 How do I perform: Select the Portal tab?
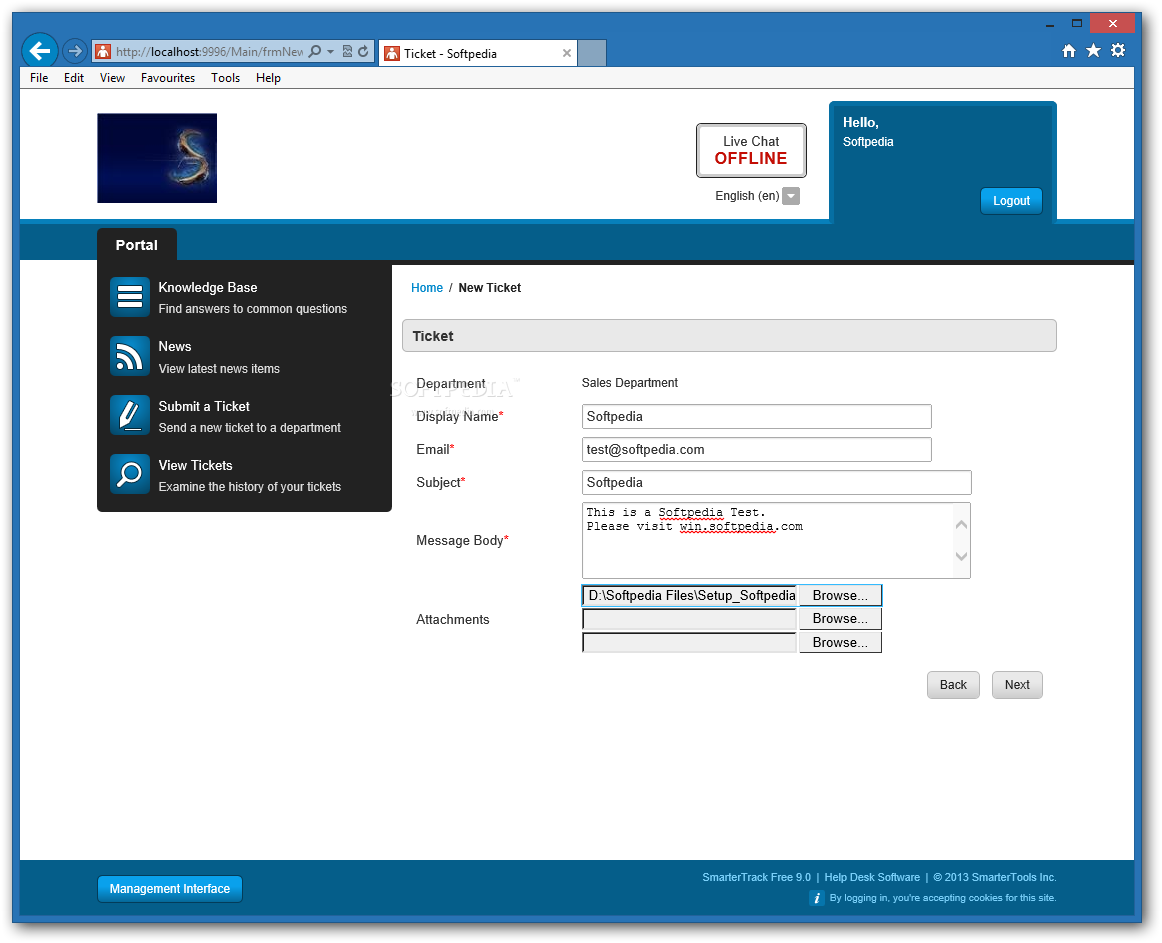click(x=137, y=245)
